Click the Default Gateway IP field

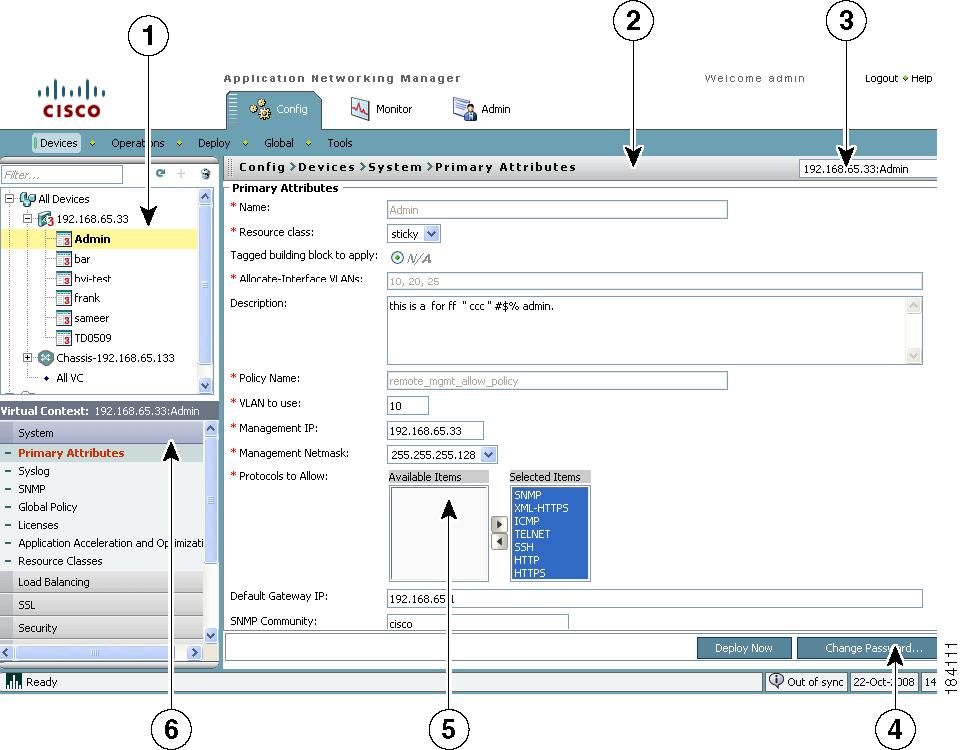click(654, 599)
